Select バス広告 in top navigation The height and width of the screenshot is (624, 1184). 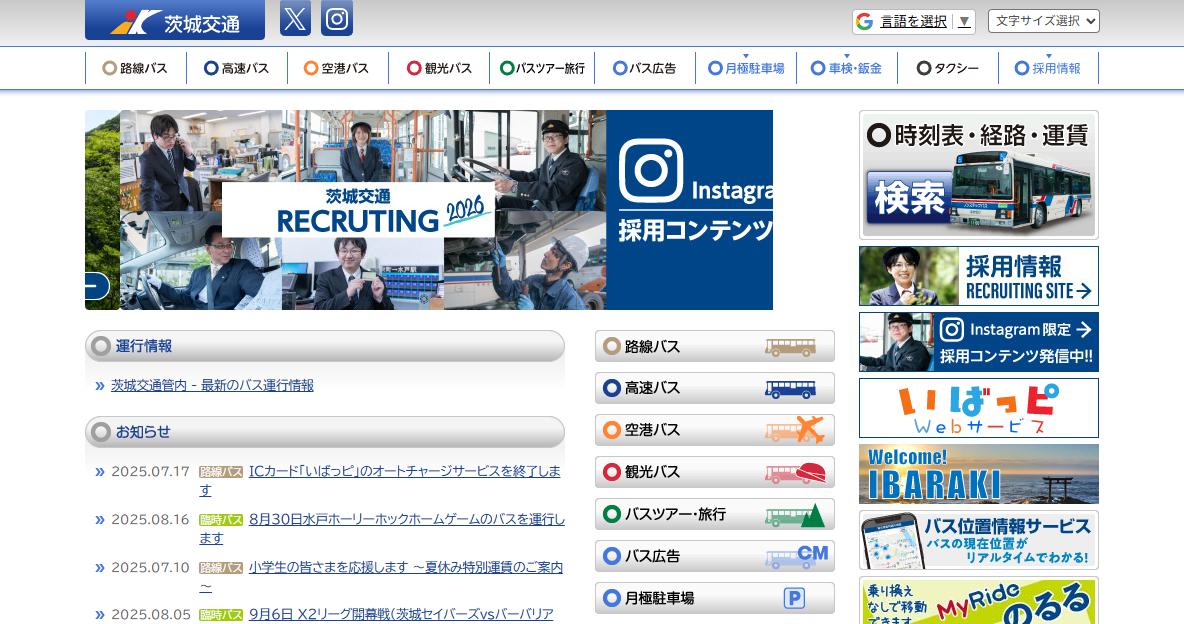tap(645, 68)
